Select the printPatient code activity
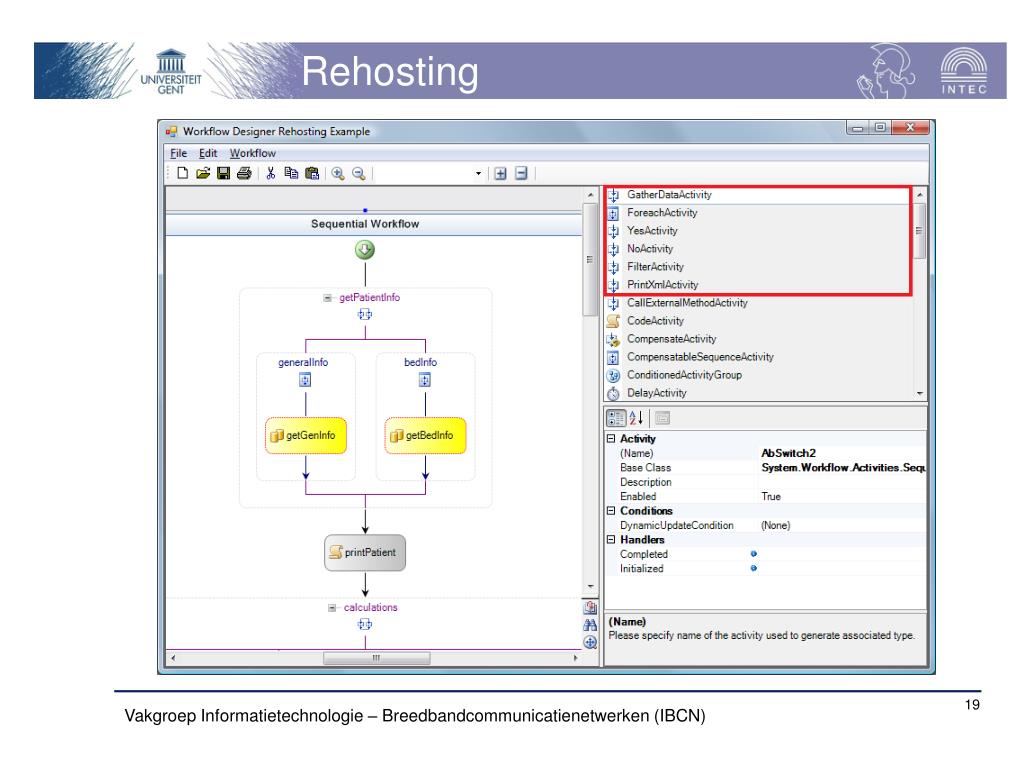 [365, 552]
